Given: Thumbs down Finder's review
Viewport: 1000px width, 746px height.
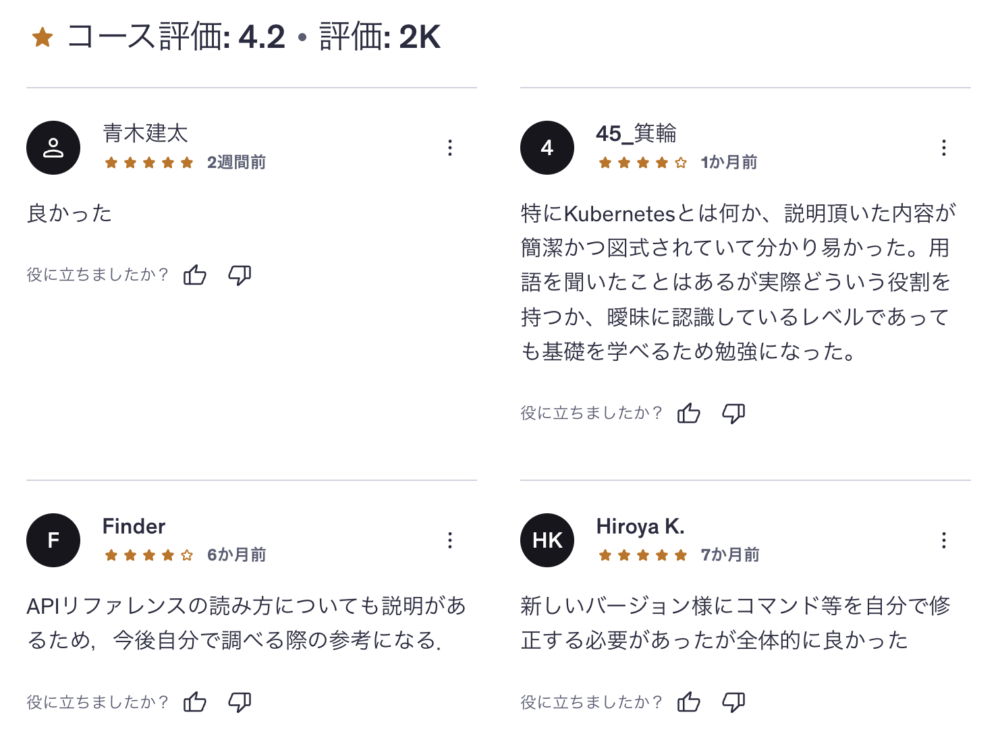Looking at the screenshot, I should point(239,702).
